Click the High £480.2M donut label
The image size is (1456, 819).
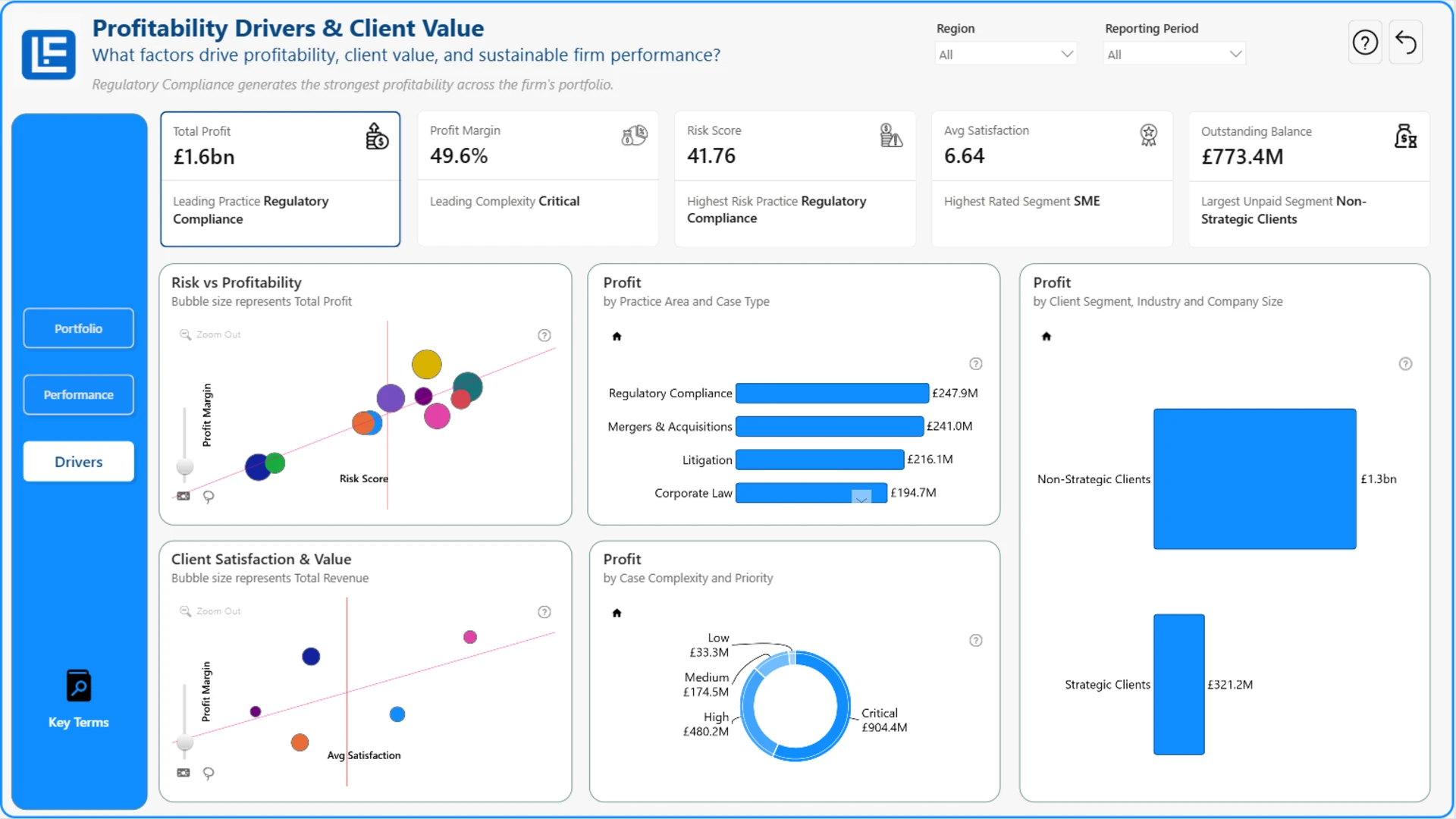click(x=706, y=724)
